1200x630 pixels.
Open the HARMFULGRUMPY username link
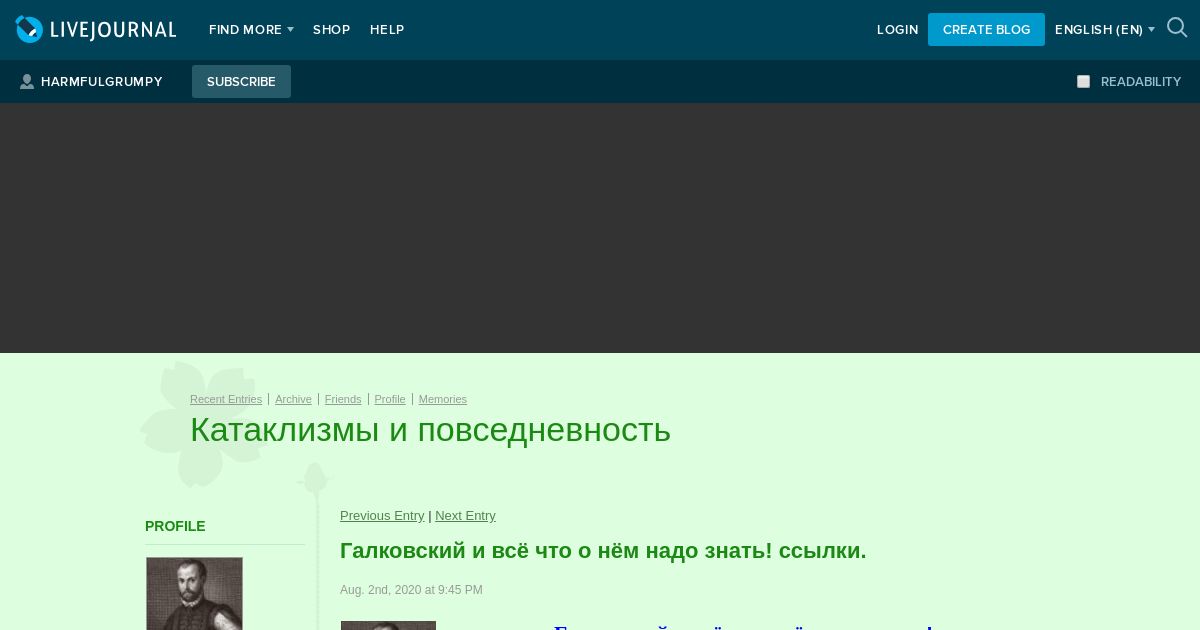(x=101, y=82)
